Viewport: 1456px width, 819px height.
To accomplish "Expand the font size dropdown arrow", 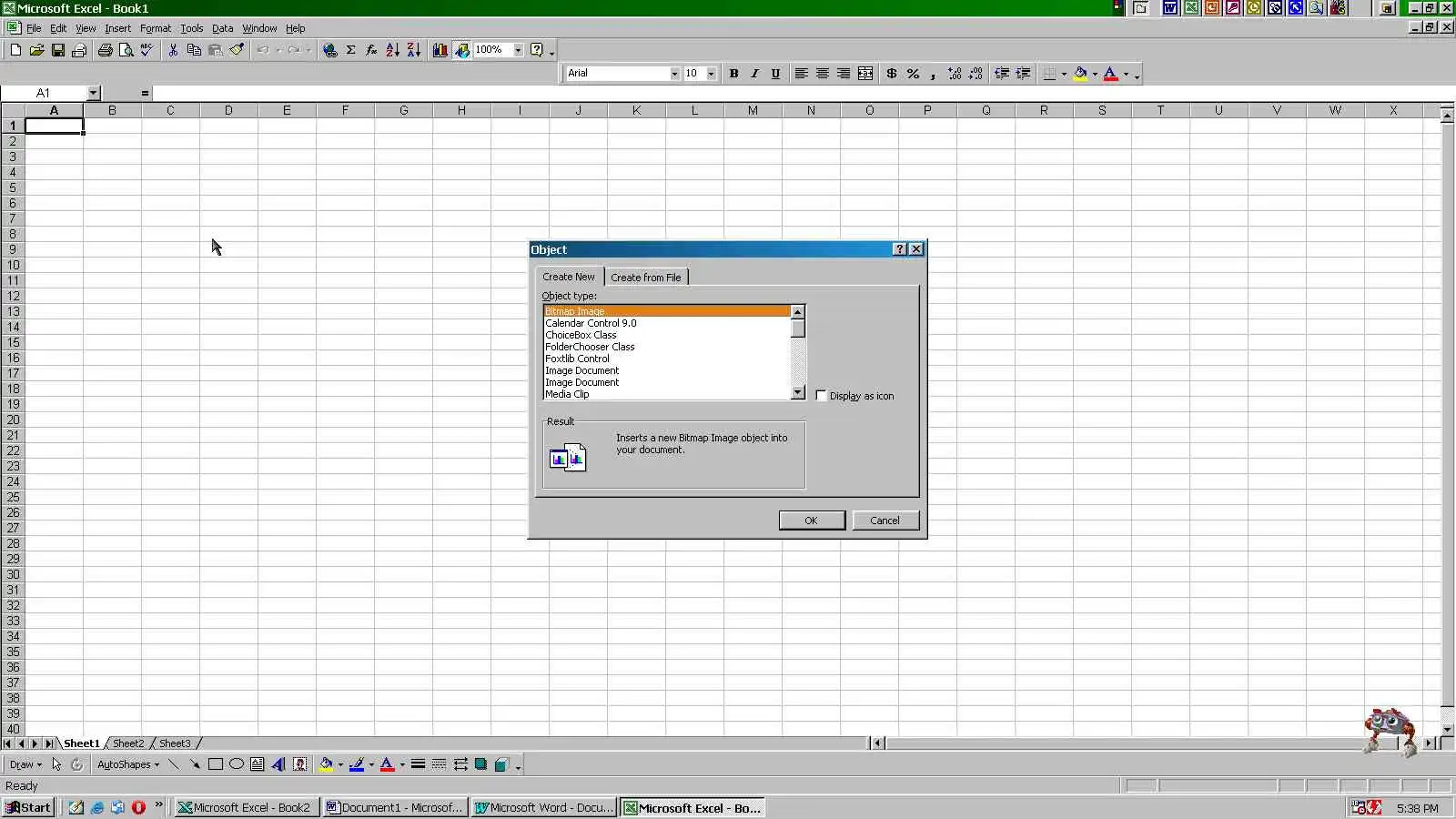I will point(711,74).
